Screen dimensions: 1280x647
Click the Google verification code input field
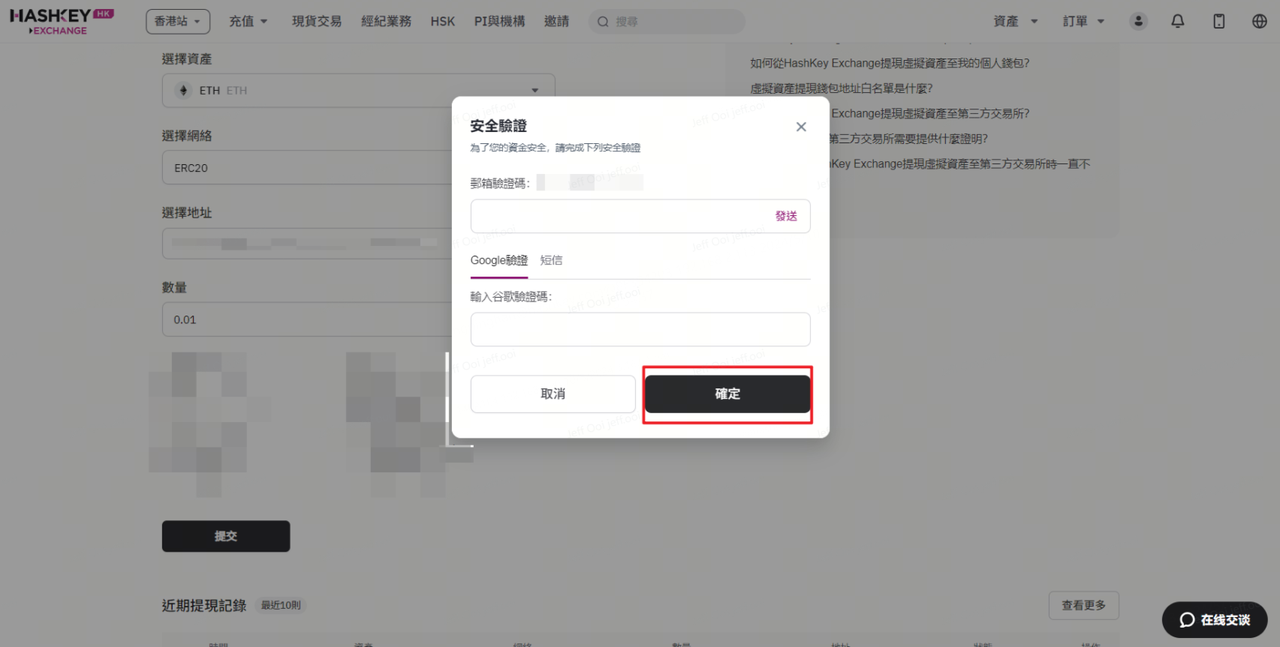pyautogui.click(x=640, y=329)
